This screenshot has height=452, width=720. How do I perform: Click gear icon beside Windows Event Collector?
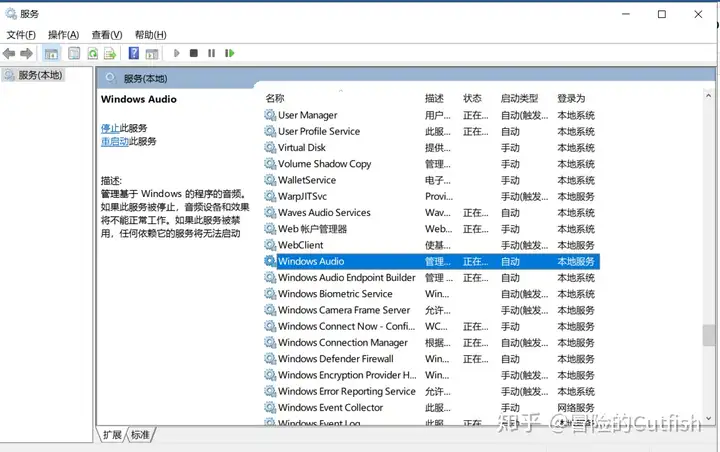pyautogui.click(x=270, y=407)
